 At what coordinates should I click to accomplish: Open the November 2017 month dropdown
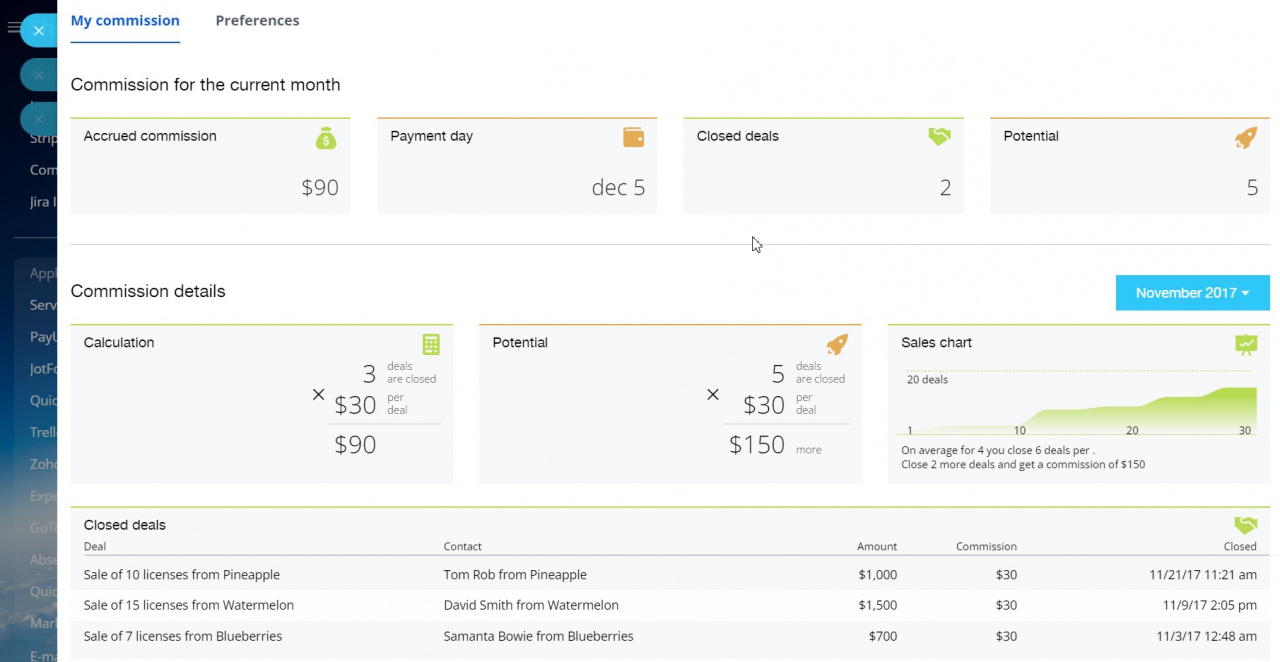[1192, 293]
